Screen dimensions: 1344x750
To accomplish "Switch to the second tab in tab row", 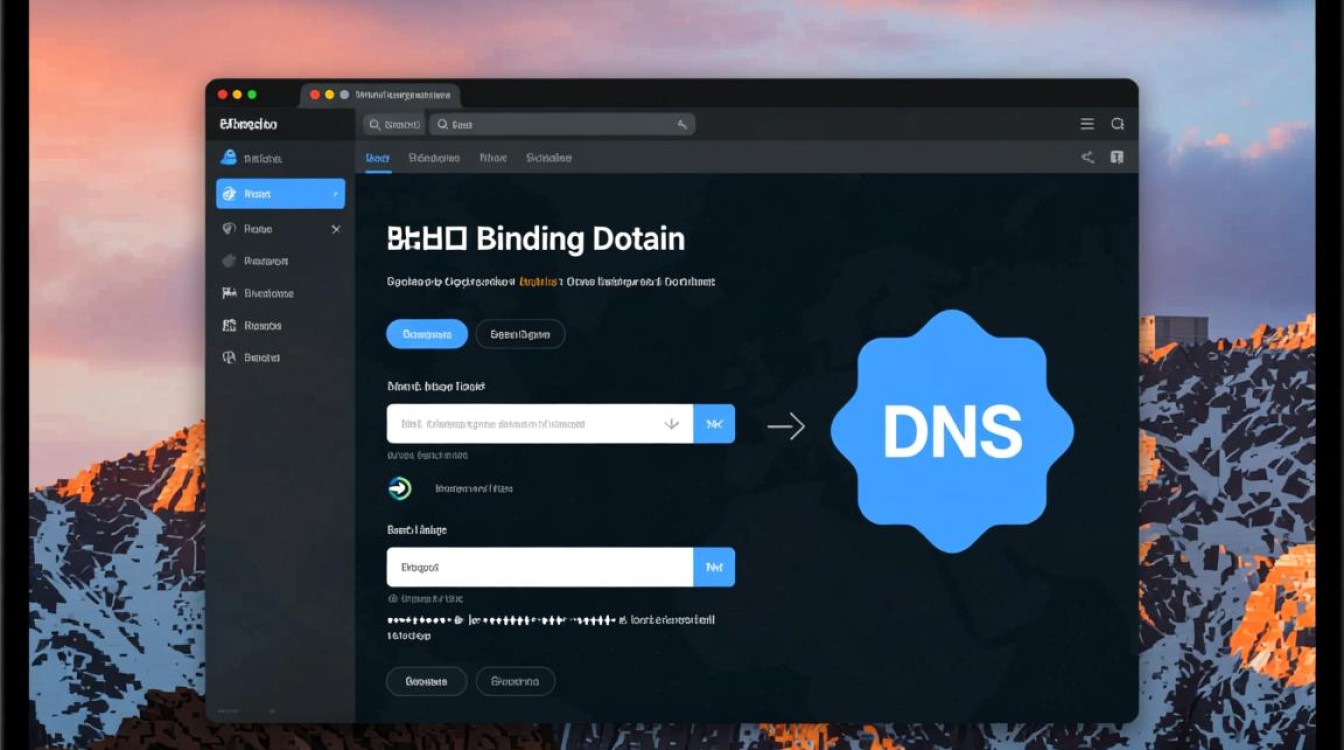I will point(434,158).
